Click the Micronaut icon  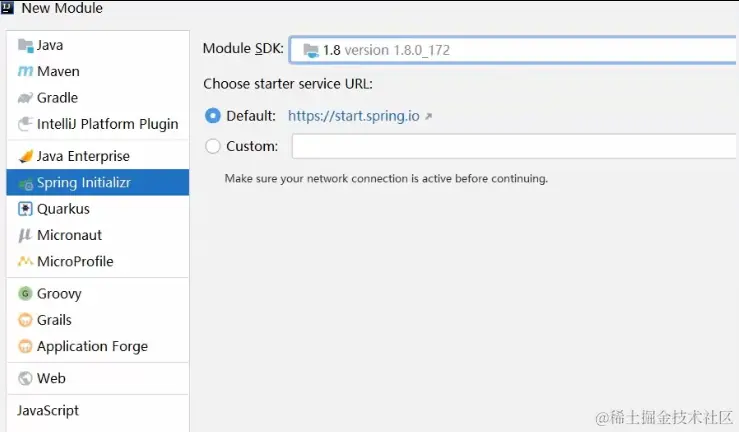tap(26, 235)
